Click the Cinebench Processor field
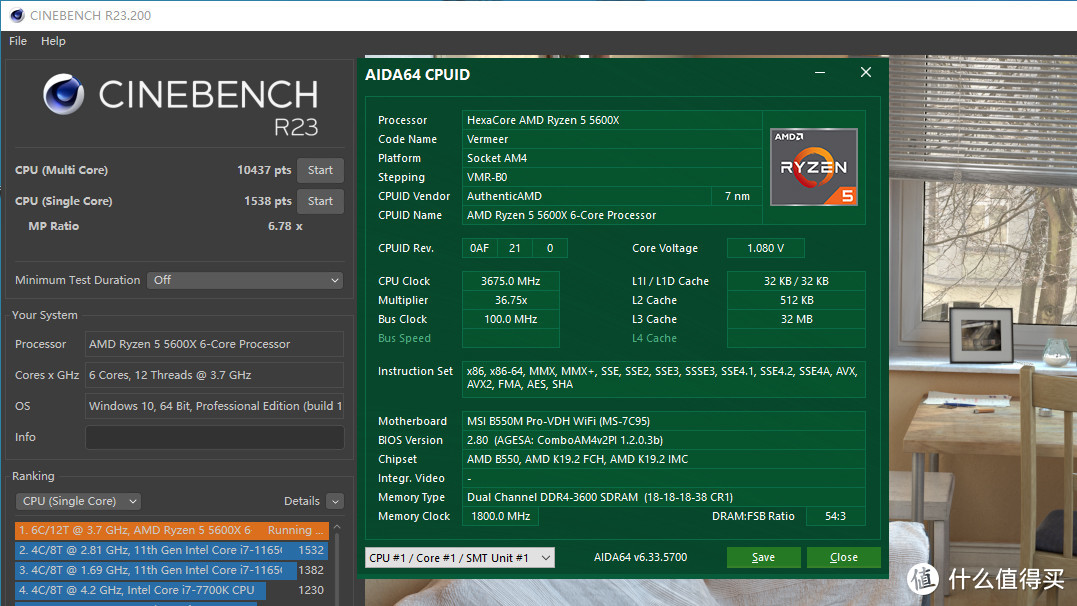This screenshot has width=1077, height=606. (x=214, y=344)
